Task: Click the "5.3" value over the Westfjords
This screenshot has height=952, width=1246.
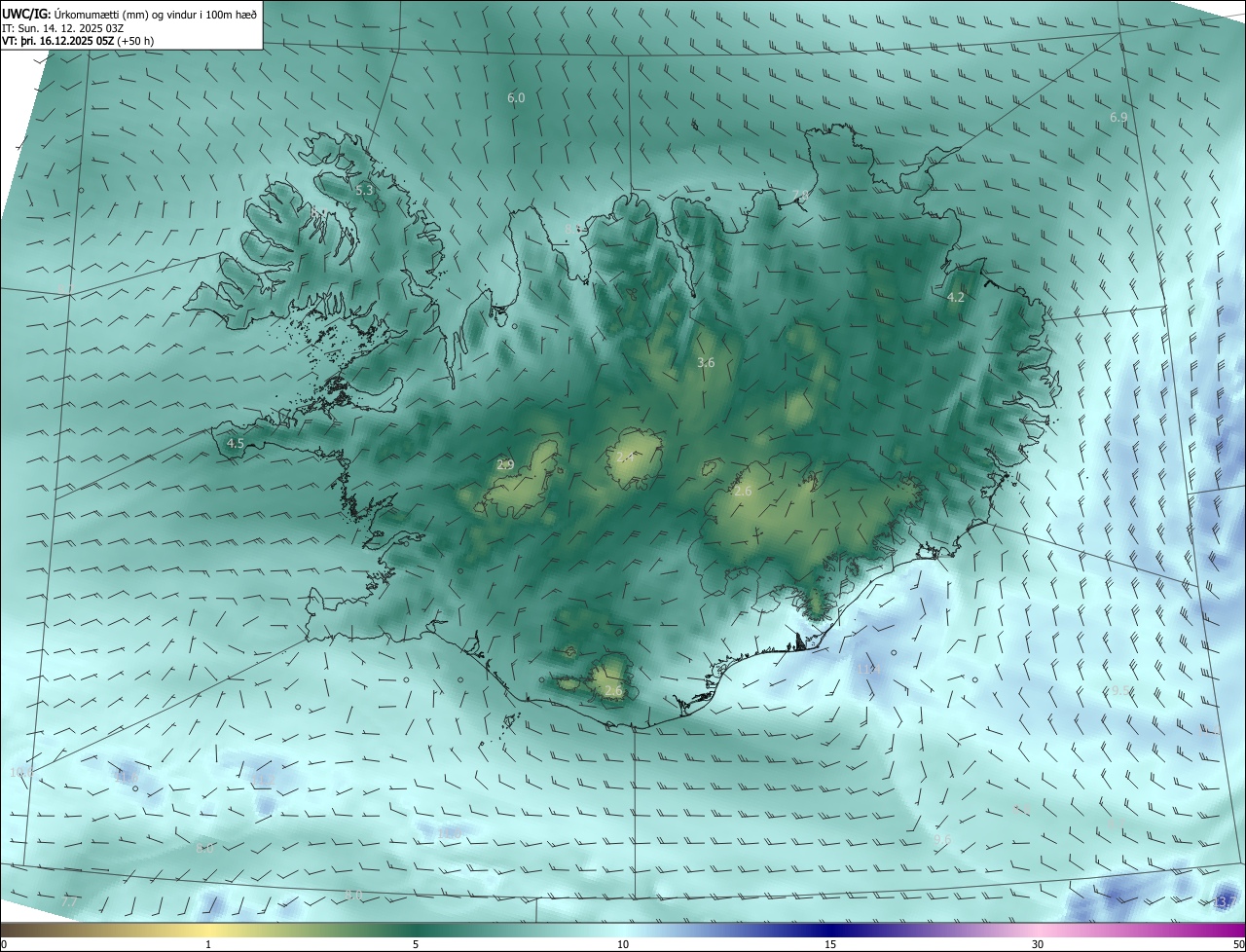Action: point(364,191)
